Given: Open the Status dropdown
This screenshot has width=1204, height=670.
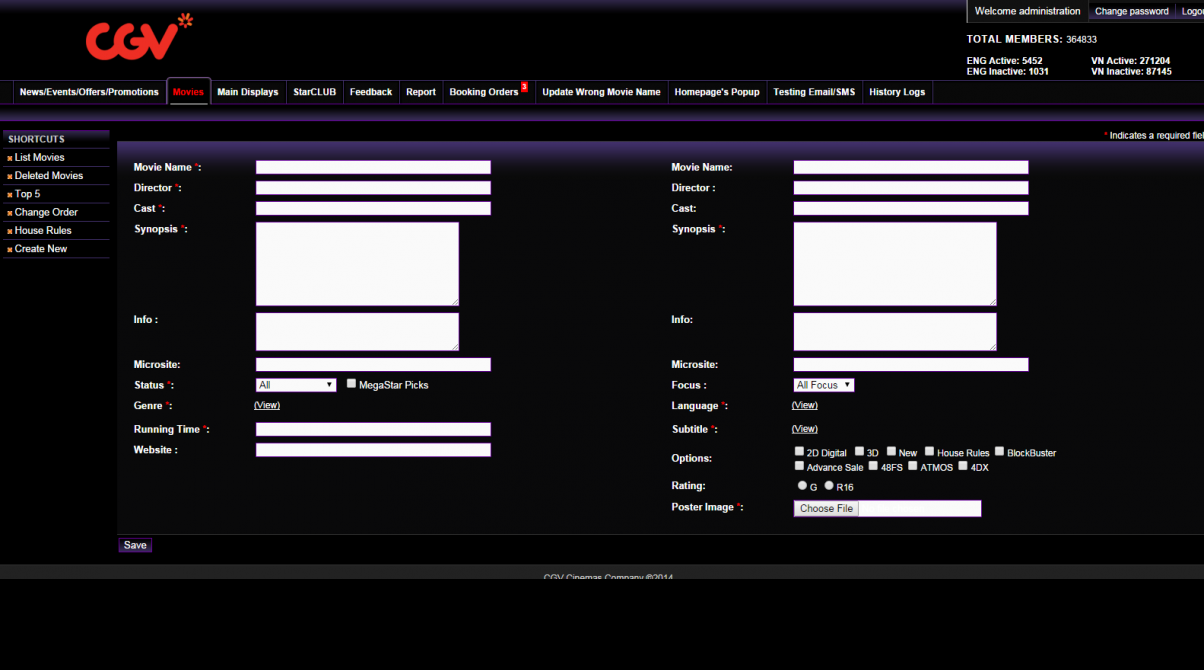Looking at the screenshot, I should 296,385.
